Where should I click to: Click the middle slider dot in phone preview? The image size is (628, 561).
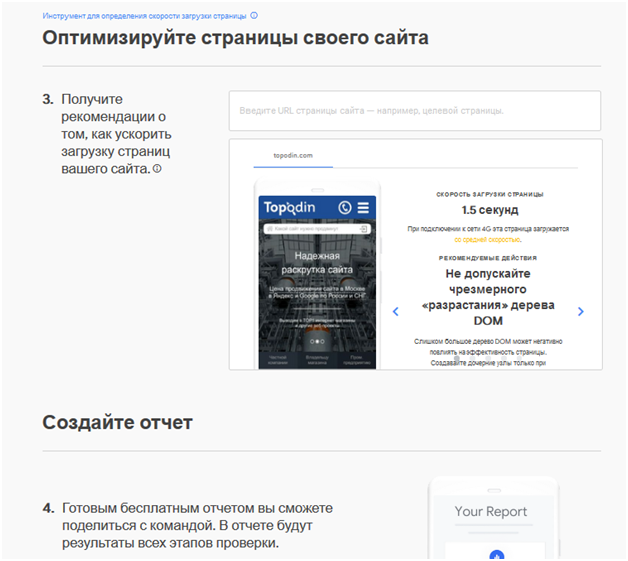pos(317,342)
